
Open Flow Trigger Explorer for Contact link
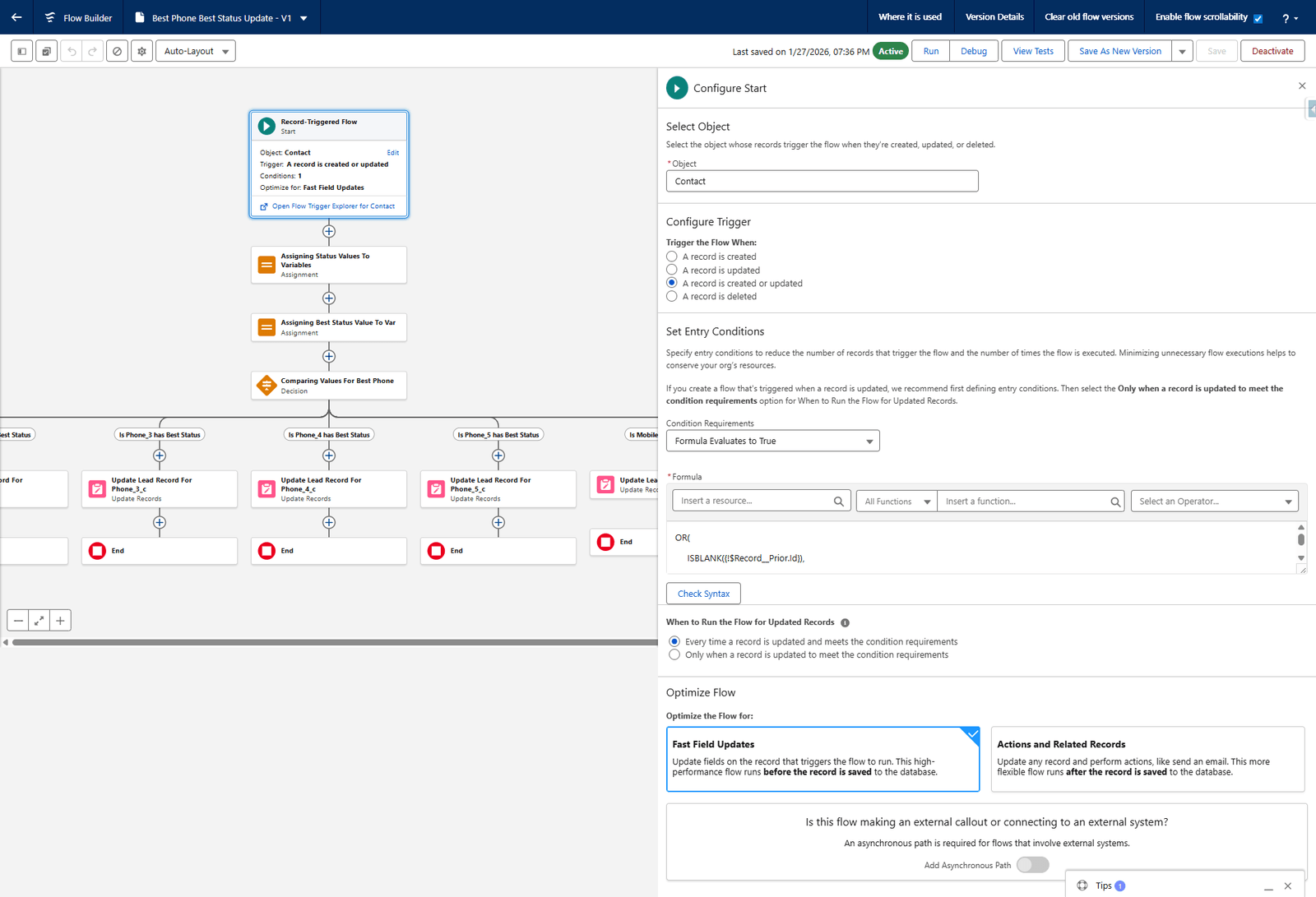pos(333,206)
